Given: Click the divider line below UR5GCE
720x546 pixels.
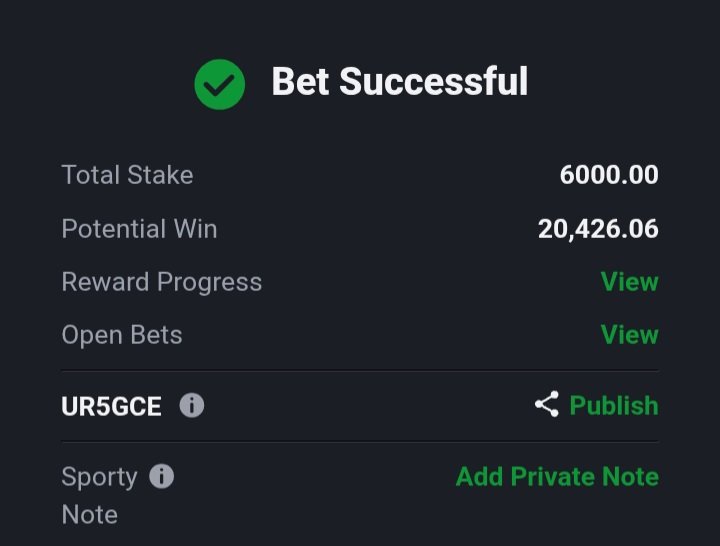Looking at the screenshot, I should [360, 442].
